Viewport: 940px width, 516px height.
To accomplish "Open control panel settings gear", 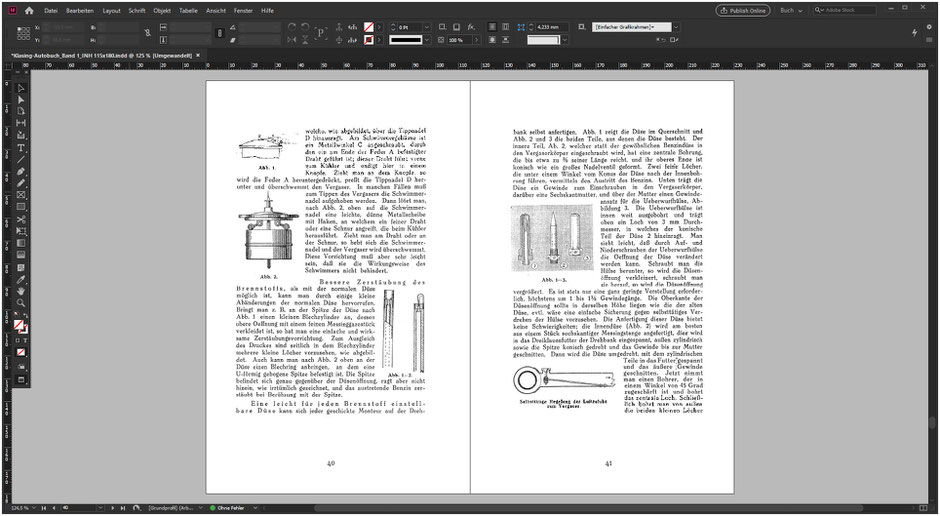I will pos(930,27).
